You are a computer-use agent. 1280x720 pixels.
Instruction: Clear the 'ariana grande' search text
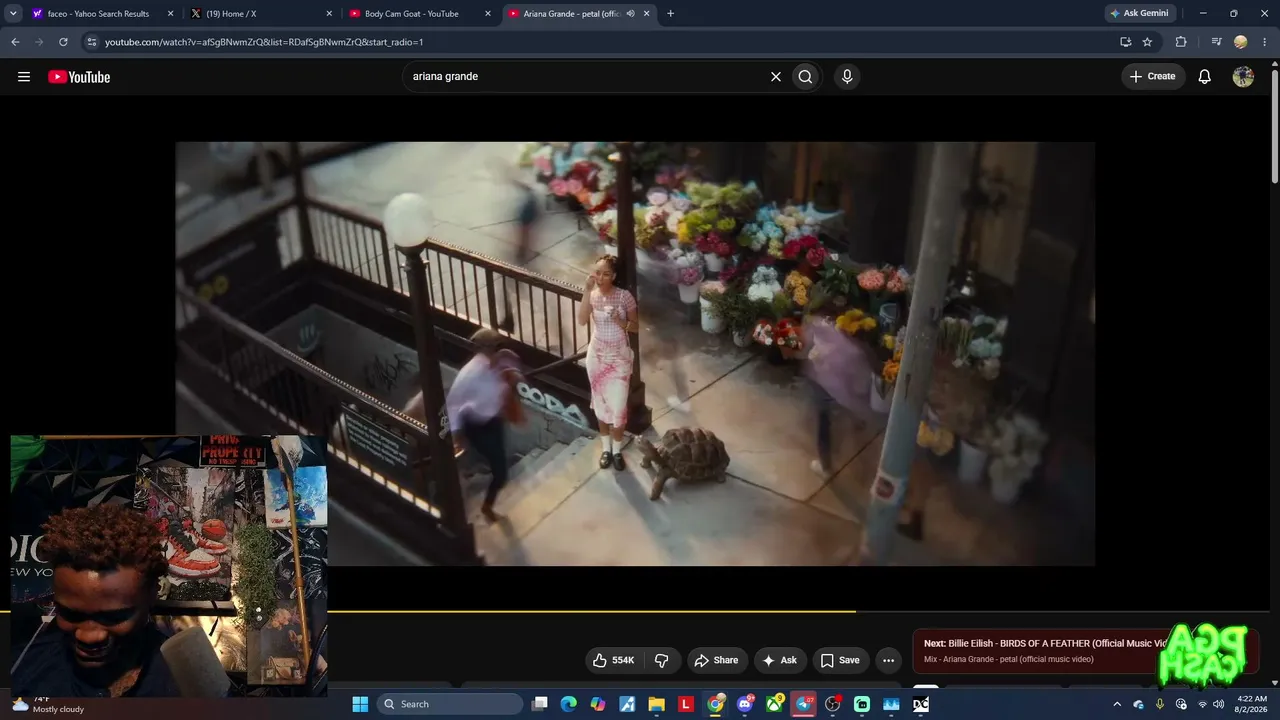(x=775, y=77)
